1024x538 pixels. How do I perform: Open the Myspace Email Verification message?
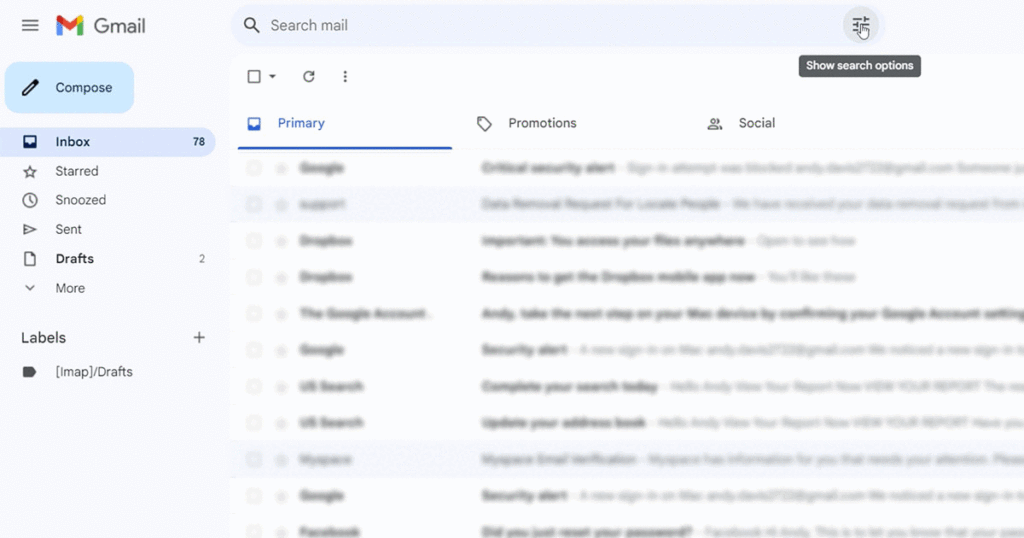(627, 460)
